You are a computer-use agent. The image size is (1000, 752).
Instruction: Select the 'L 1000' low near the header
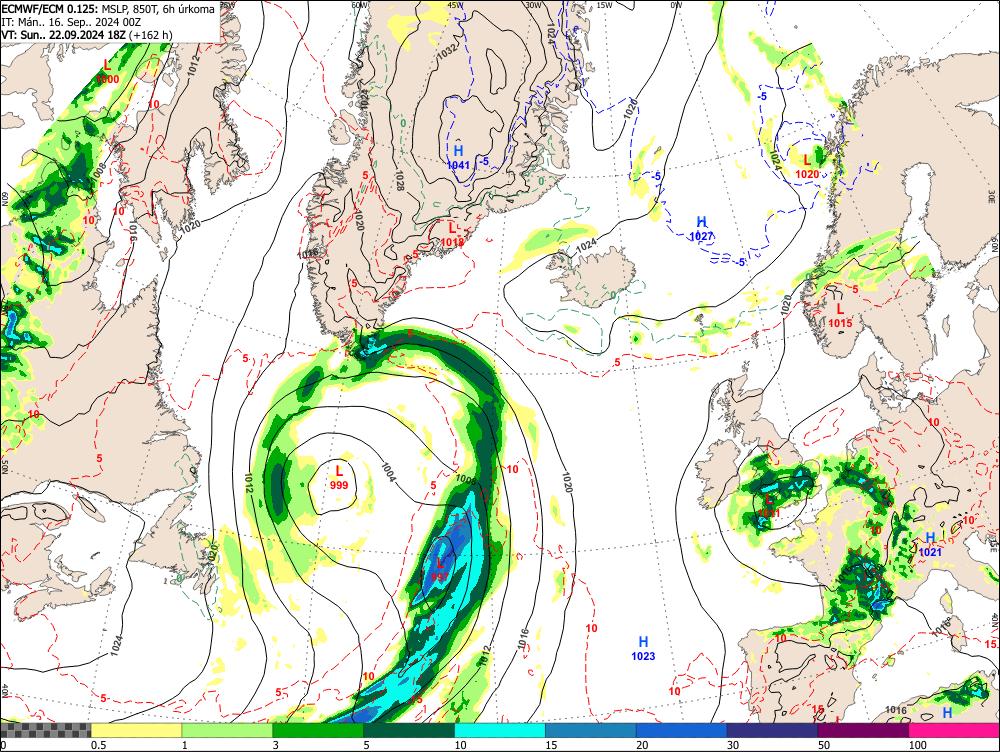(x=107, y=71)
